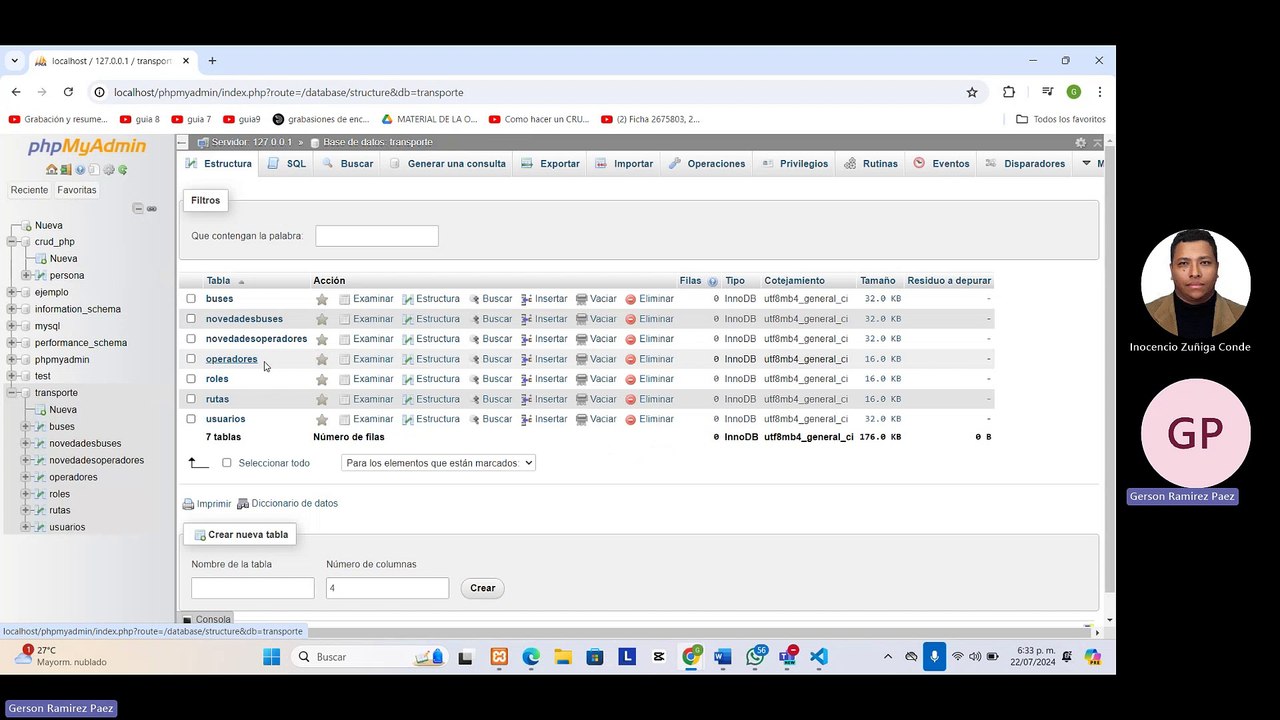The height and width of the screenshot is (720, 1280).
Task: Open the Operaciones tab
Action: point(707,164)
